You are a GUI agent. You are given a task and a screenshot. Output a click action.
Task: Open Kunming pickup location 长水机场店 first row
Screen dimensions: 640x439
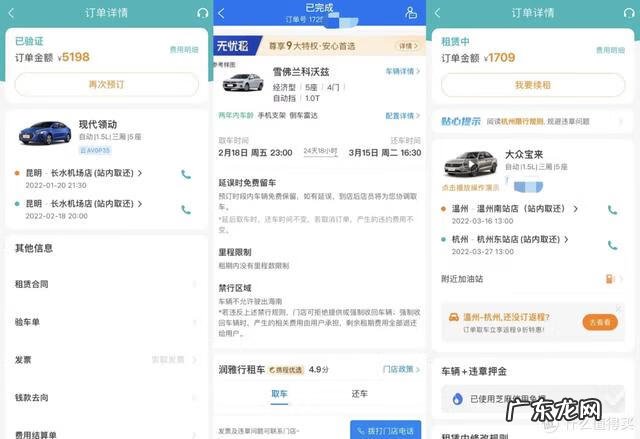tap(84, 173)
